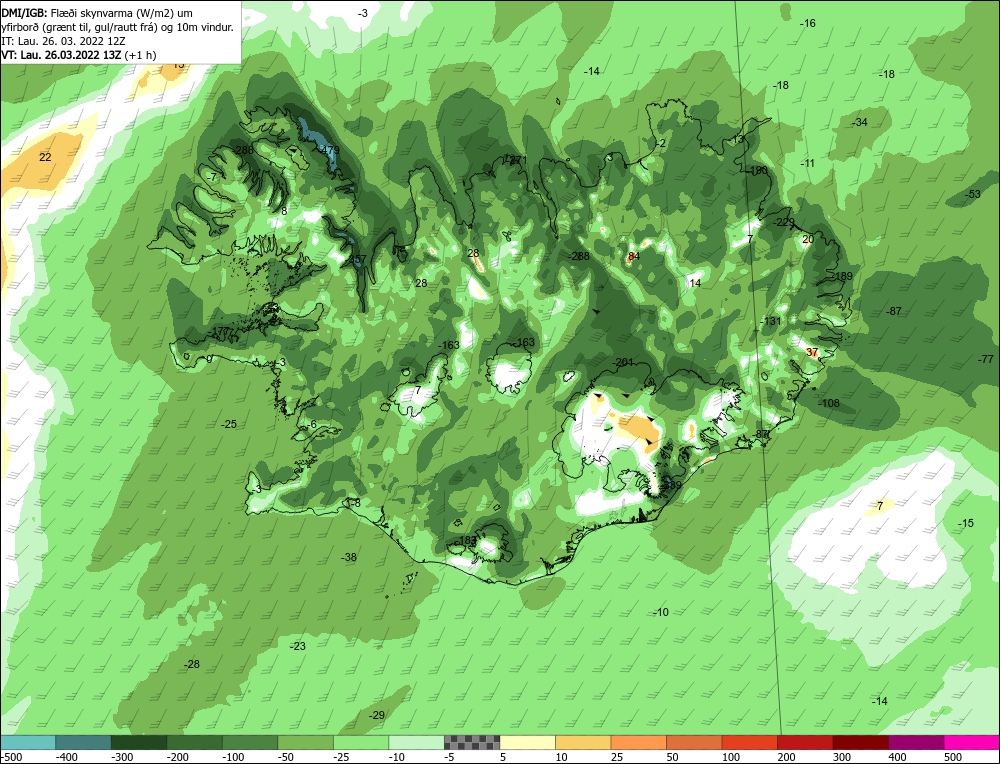Click the maroon legend swatch between 300 and 400
The width and height of the screenshot is (1000, 764).
tap(860, 742)
